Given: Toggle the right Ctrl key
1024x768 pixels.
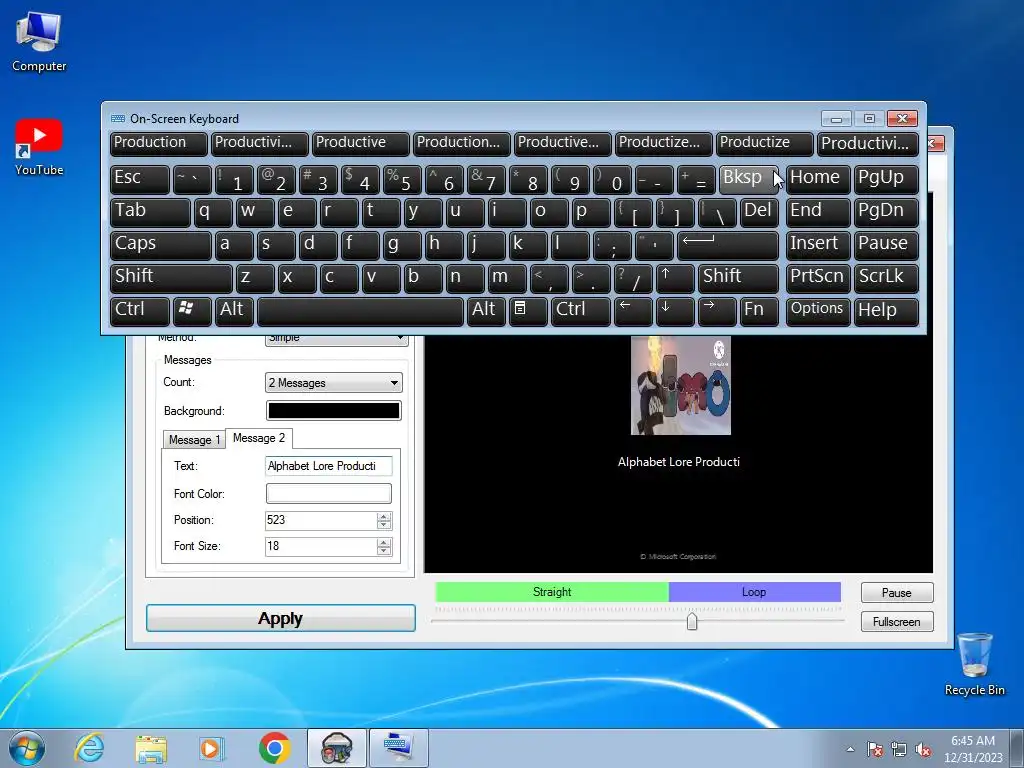Looking at the screenshot, I should (581, 311).
